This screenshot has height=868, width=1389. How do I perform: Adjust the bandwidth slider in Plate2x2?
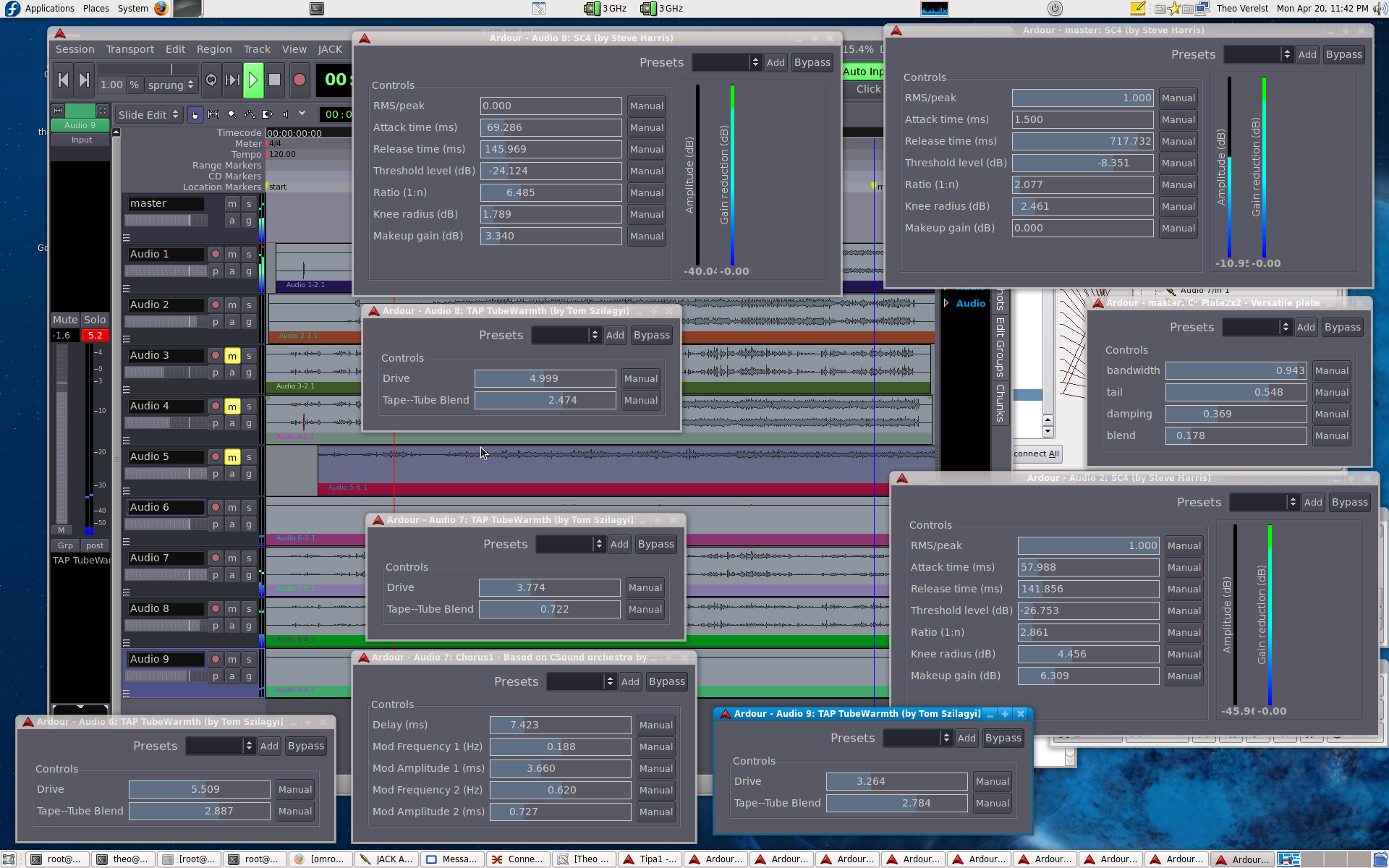click(1236, 371)
